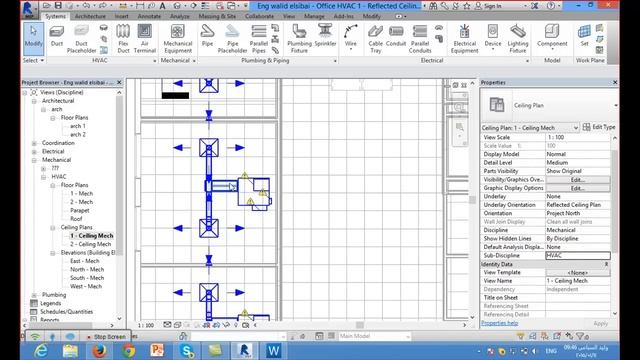Image resolution: width=640 pixels, height=360 pixels.
Task: Select the Parallel Pipes tool
Action: pyautogui.click(x=259, y=39)
